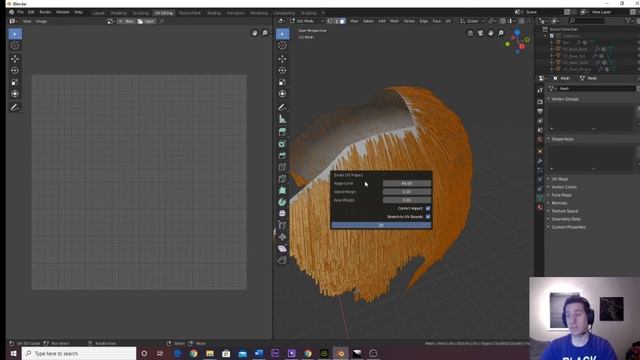Activate Select Box tool in 3D viewport
The image size is (640, 360).
282,33
